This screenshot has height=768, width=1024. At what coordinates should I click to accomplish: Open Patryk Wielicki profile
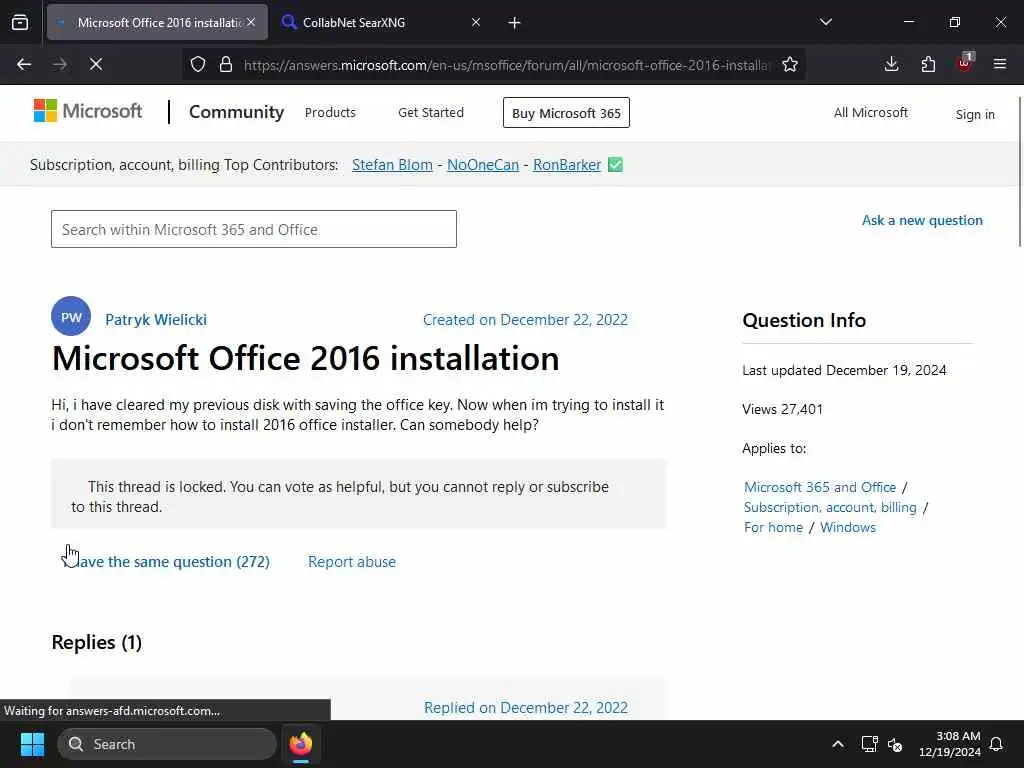(156, 319)
